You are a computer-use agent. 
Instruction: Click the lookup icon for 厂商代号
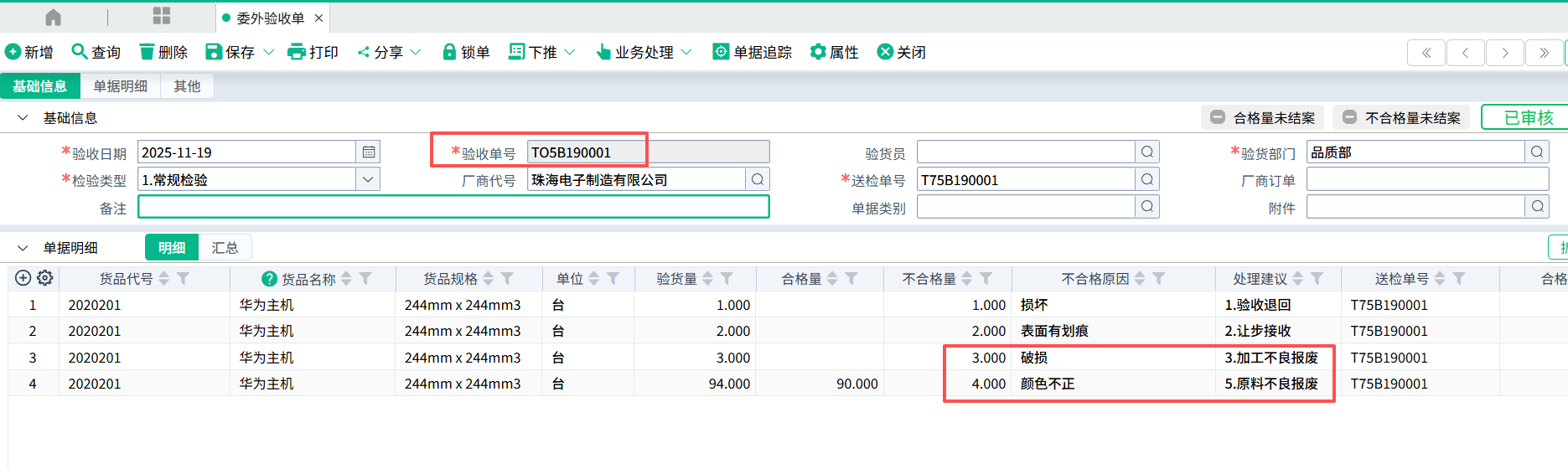click(757, 179)
